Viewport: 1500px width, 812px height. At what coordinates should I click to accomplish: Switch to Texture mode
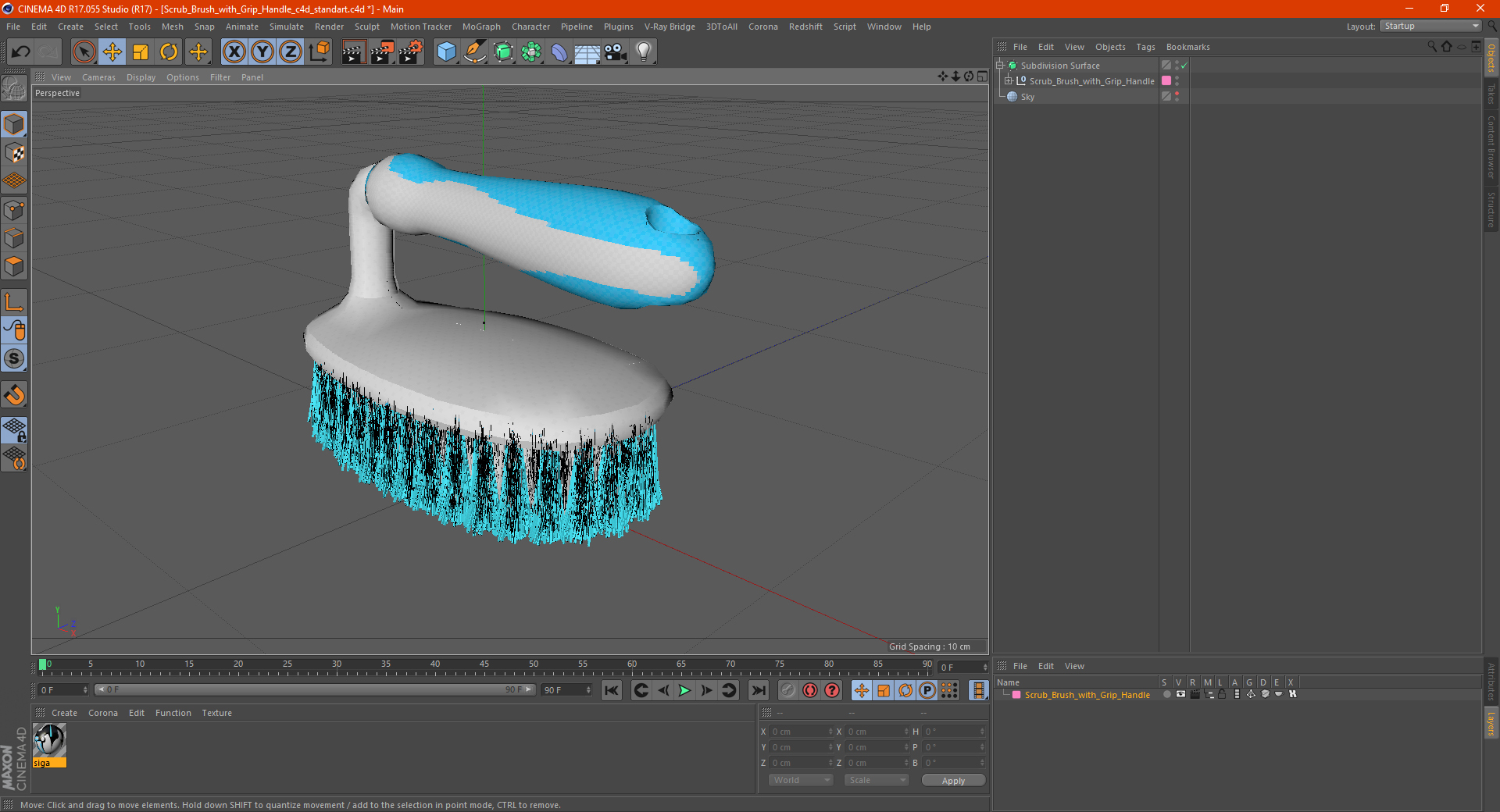coord(15,153)
